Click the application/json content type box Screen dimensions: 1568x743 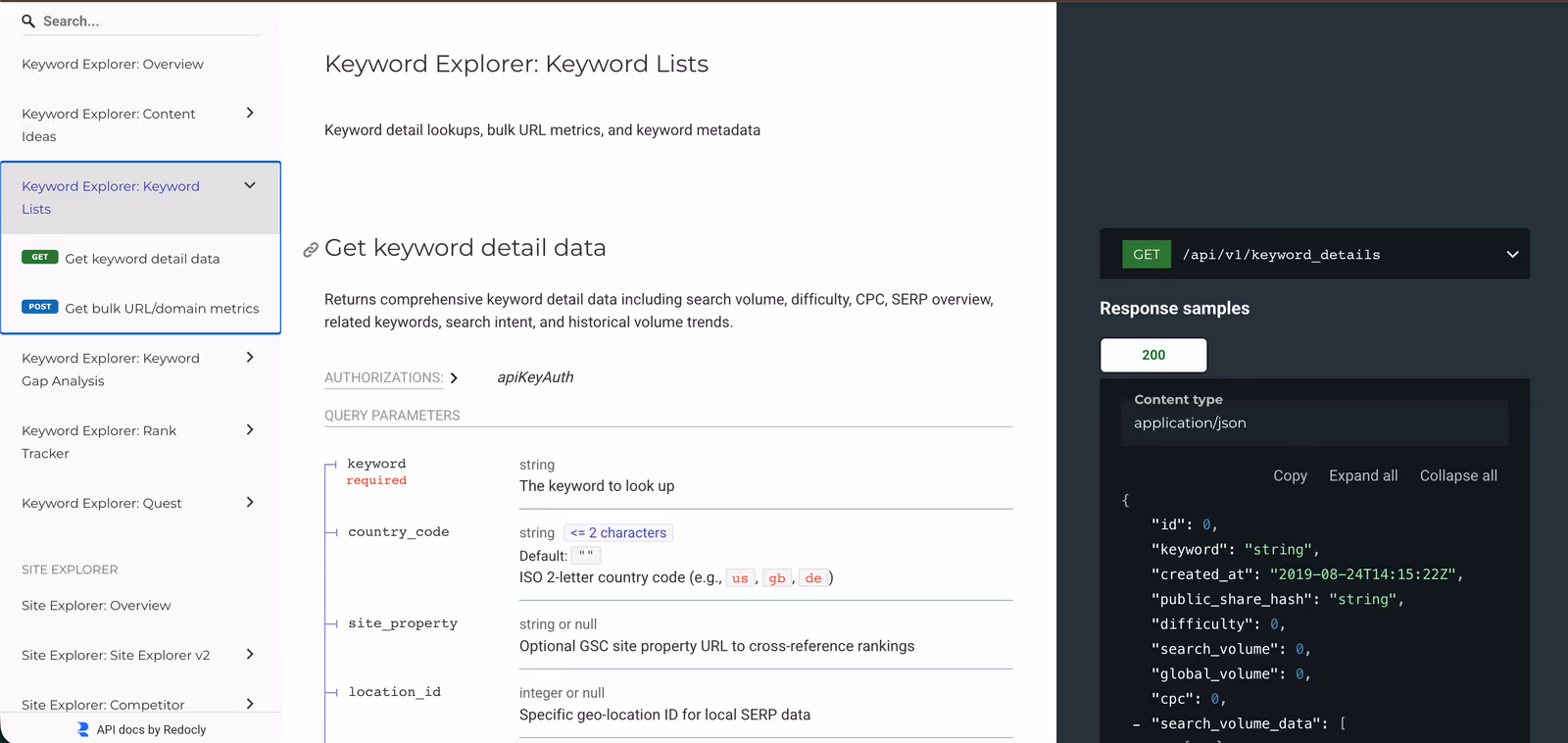click(1314, 423)
